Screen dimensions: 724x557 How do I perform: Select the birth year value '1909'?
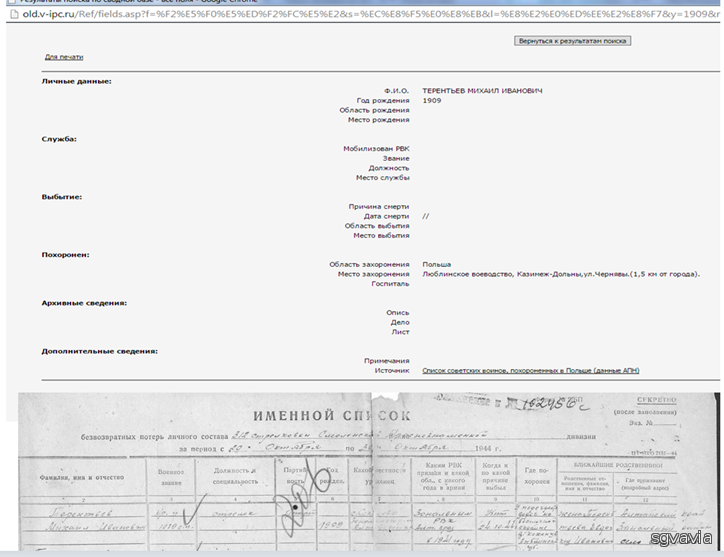[432, 101]
